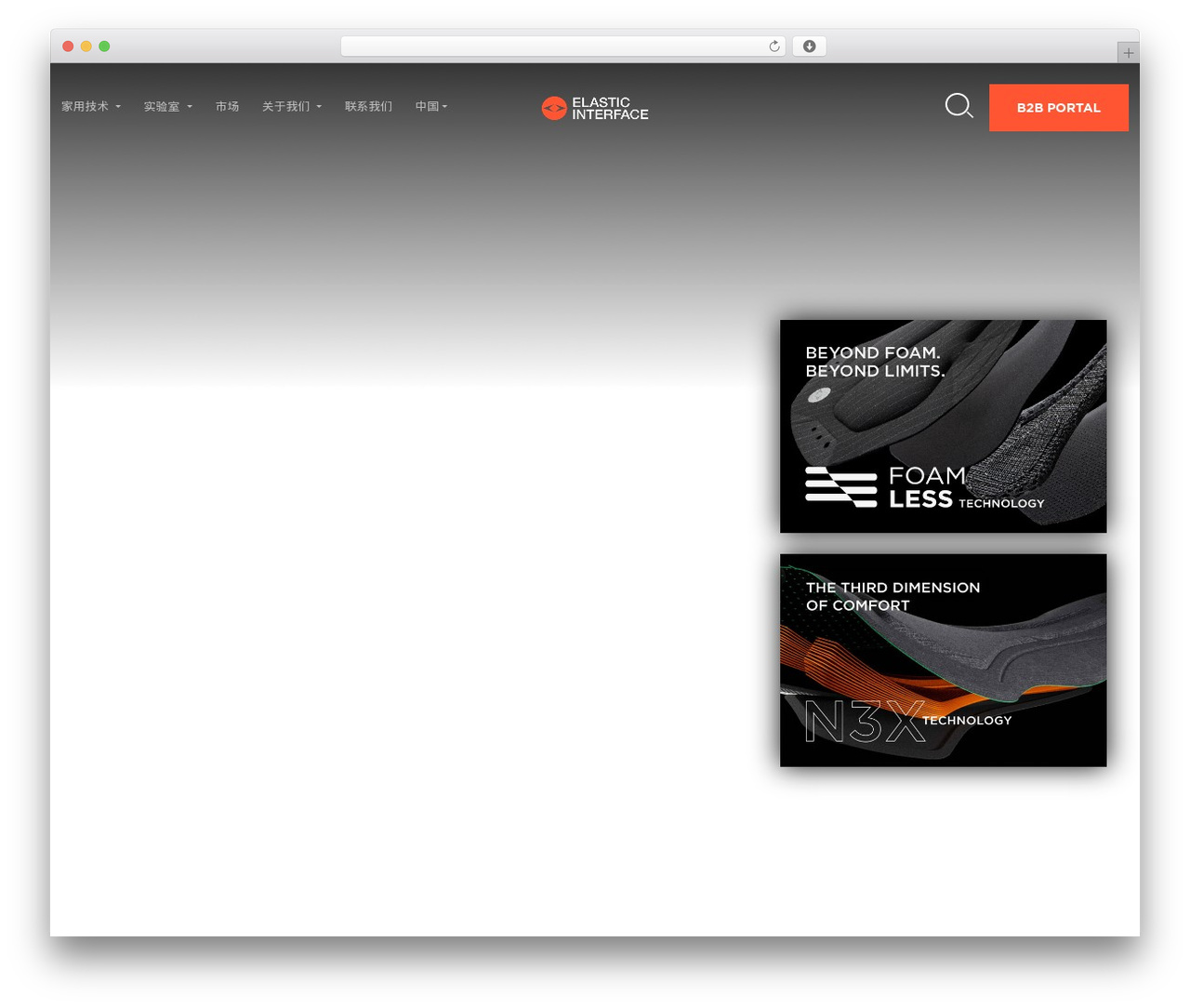Maximize the window with green button
This screenshot has height=1008, width=1190.
click(x=104, y=46)
